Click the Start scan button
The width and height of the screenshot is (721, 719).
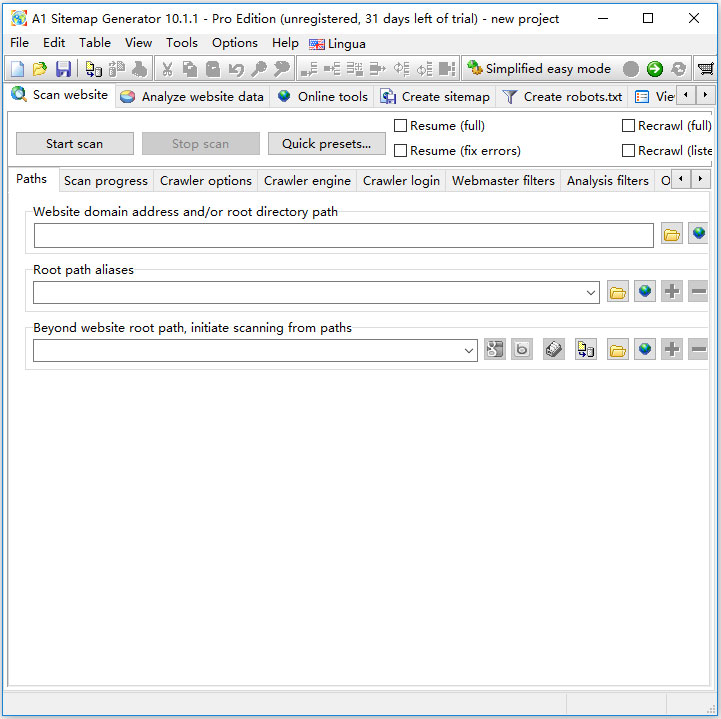pyautogui.click(x=74, y=144)
